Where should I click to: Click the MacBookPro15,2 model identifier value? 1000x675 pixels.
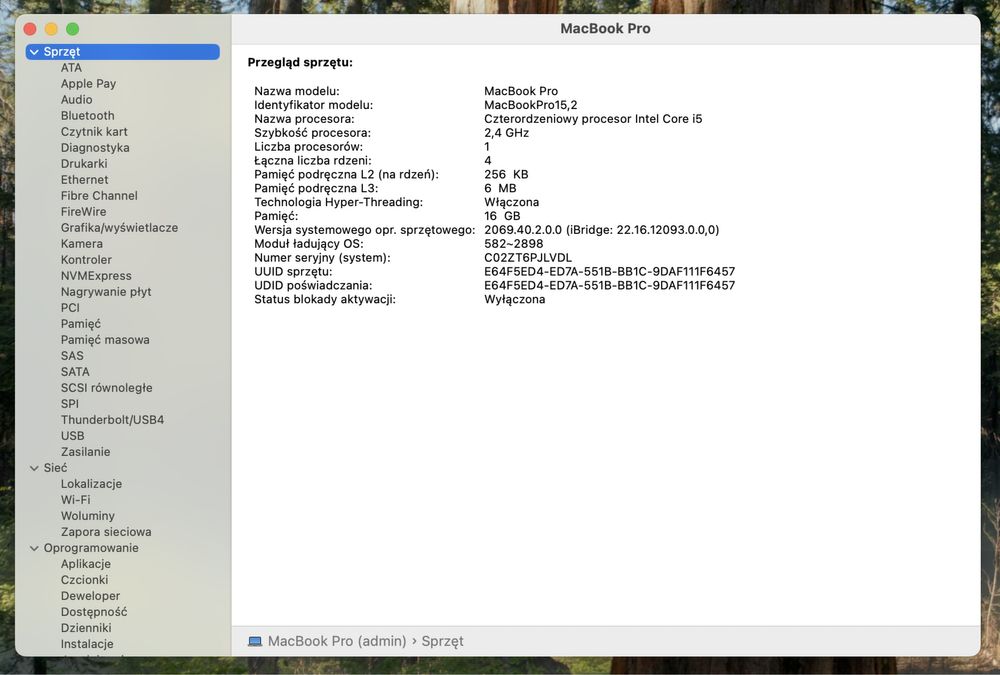point(530,105)
